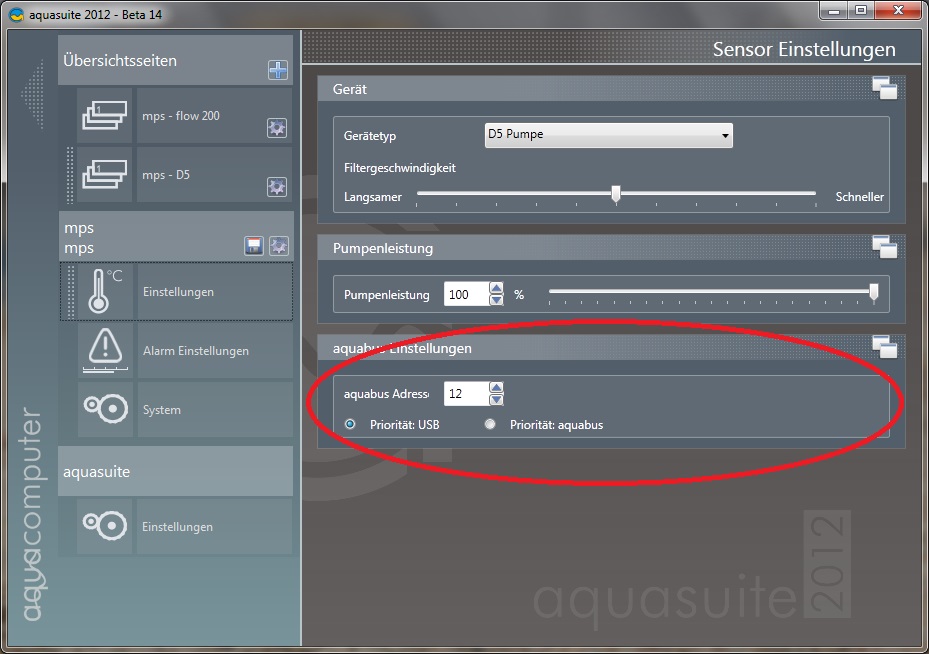This screenshot has width=929, height=654.
Task: Click the Filtergeschwindigkeit slider handle
Action: pyautogui.click(x=616, y=194)
